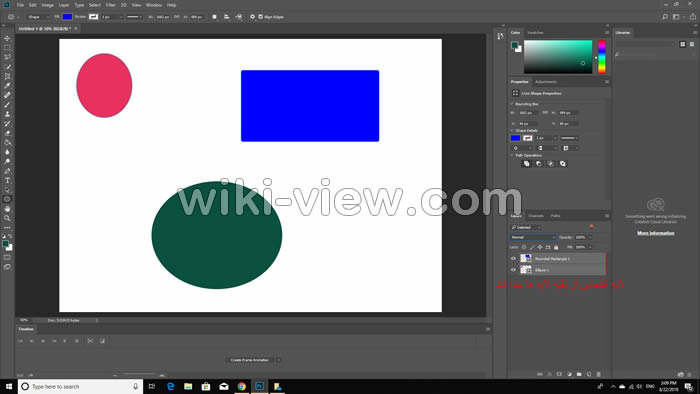
Task: Click the blue Fill color swatch
Action: pyautogui.click(x=67, y=17)
